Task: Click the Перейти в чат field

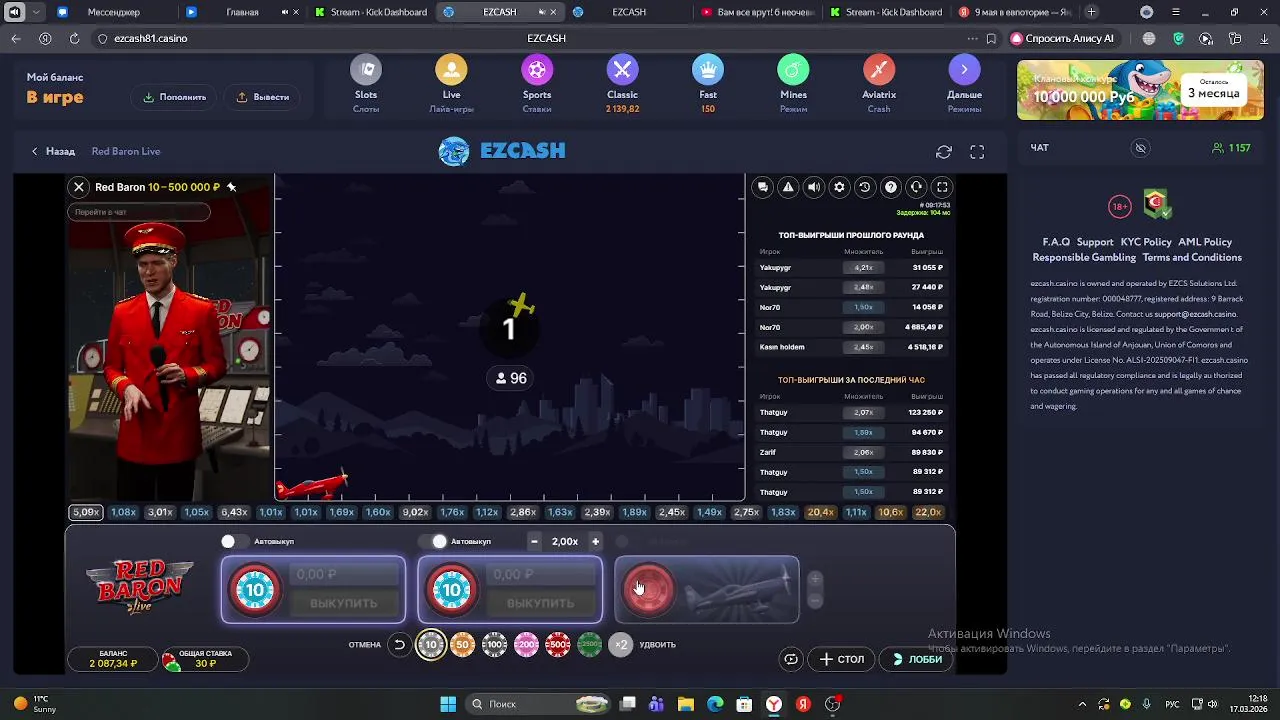Action: coord(139,212)
